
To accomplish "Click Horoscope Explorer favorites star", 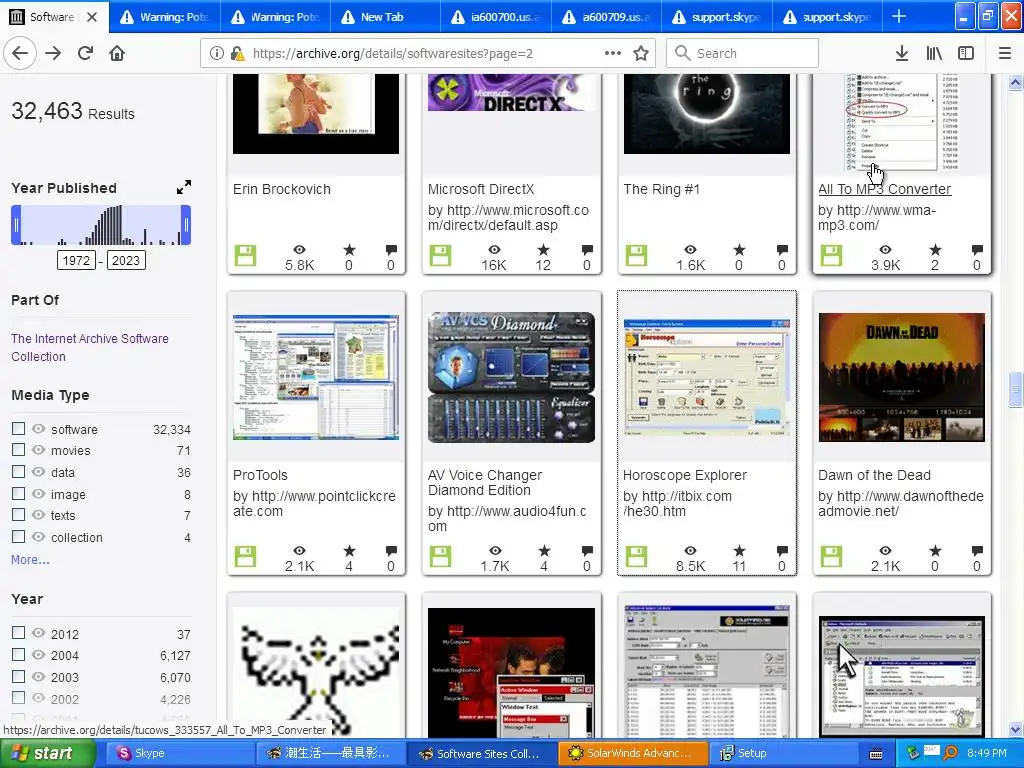I will pyautogui.click(x=739, y=551).
